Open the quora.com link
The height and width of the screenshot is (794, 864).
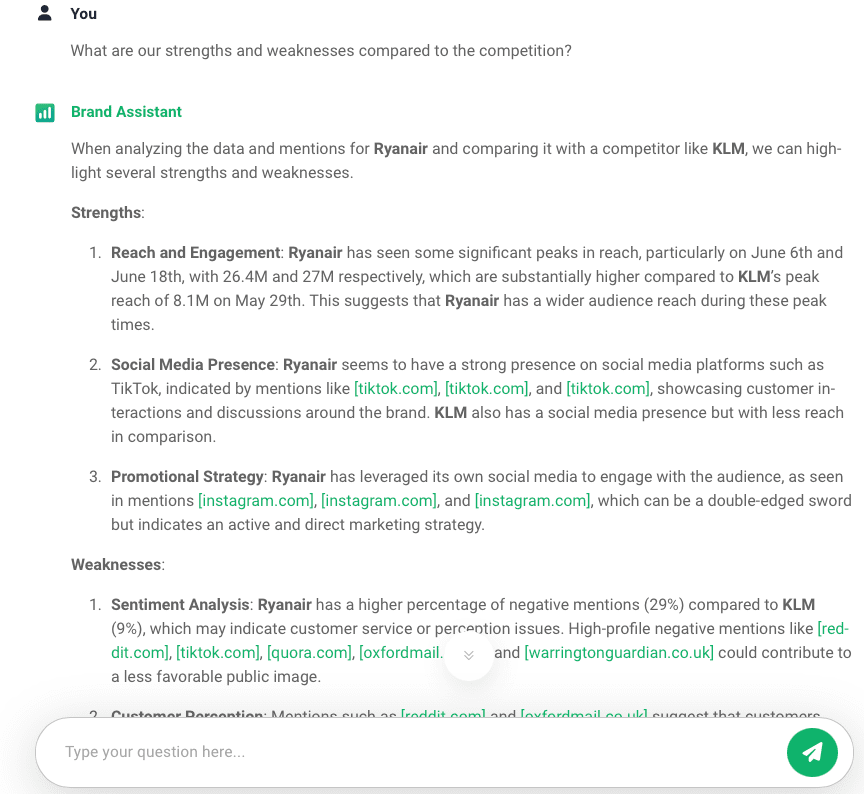click(309, 652)
